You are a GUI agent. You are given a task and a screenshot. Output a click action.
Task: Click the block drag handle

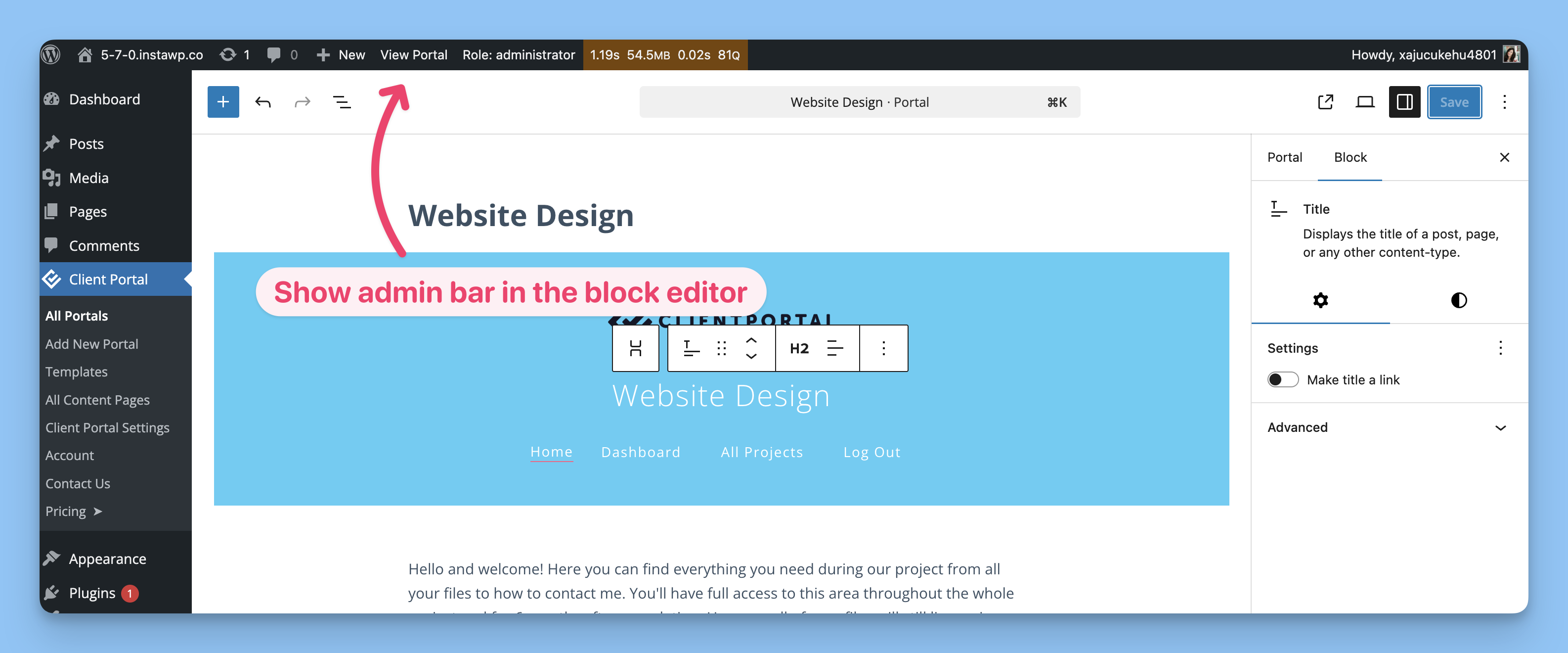pyautogui.click(x=721, y=348)
